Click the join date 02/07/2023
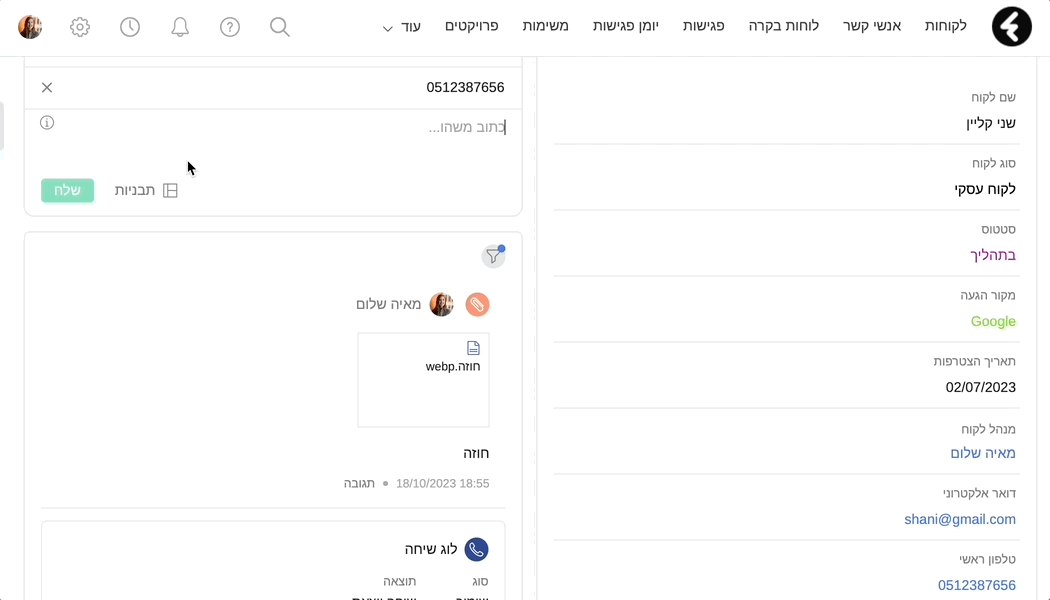Screen dimensions: 1050x600 [x=980, y=388]
